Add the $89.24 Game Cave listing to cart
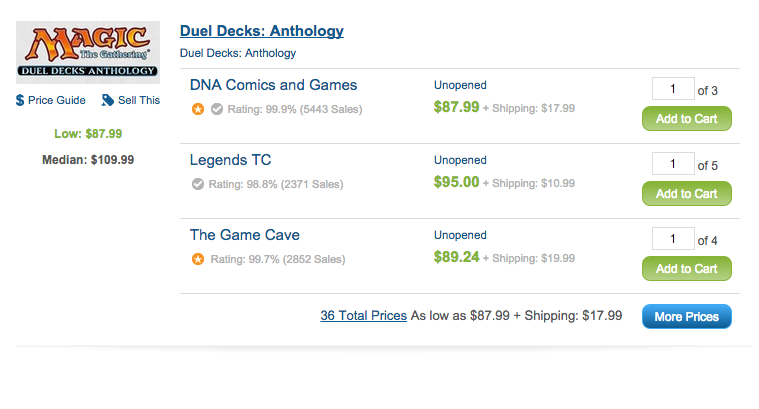 click(x=687, y=269)
